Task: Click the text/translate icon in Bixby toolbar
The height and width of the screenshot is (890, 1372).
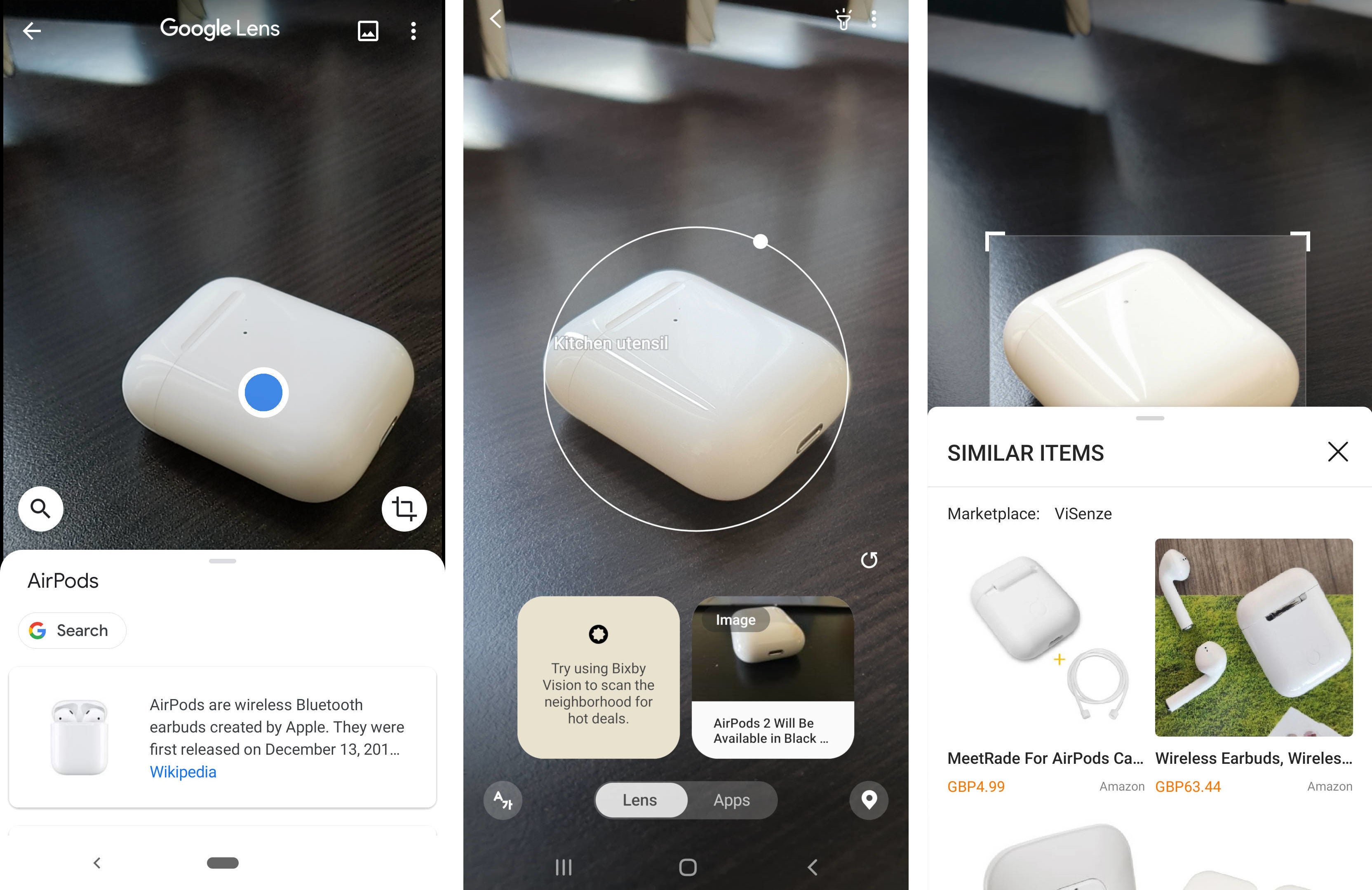Action: point(502,800)
